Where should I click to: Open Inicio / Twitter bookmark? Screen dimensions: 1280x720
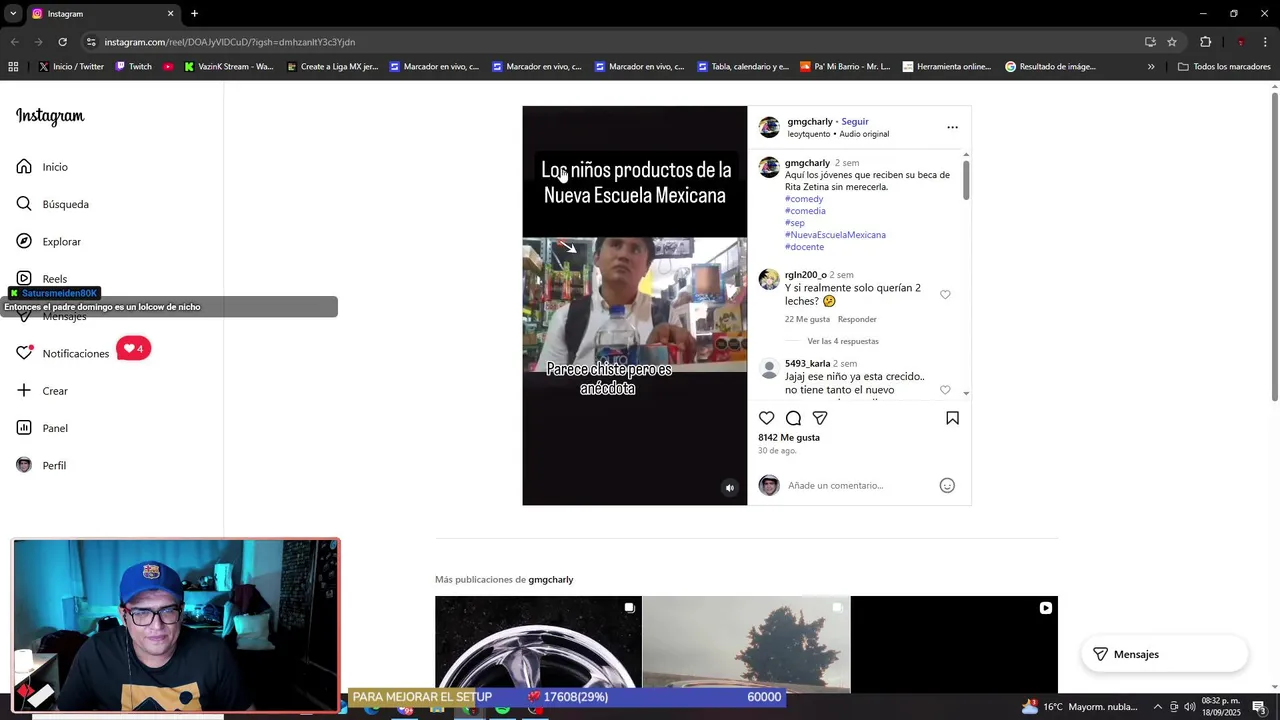point(71,67)
